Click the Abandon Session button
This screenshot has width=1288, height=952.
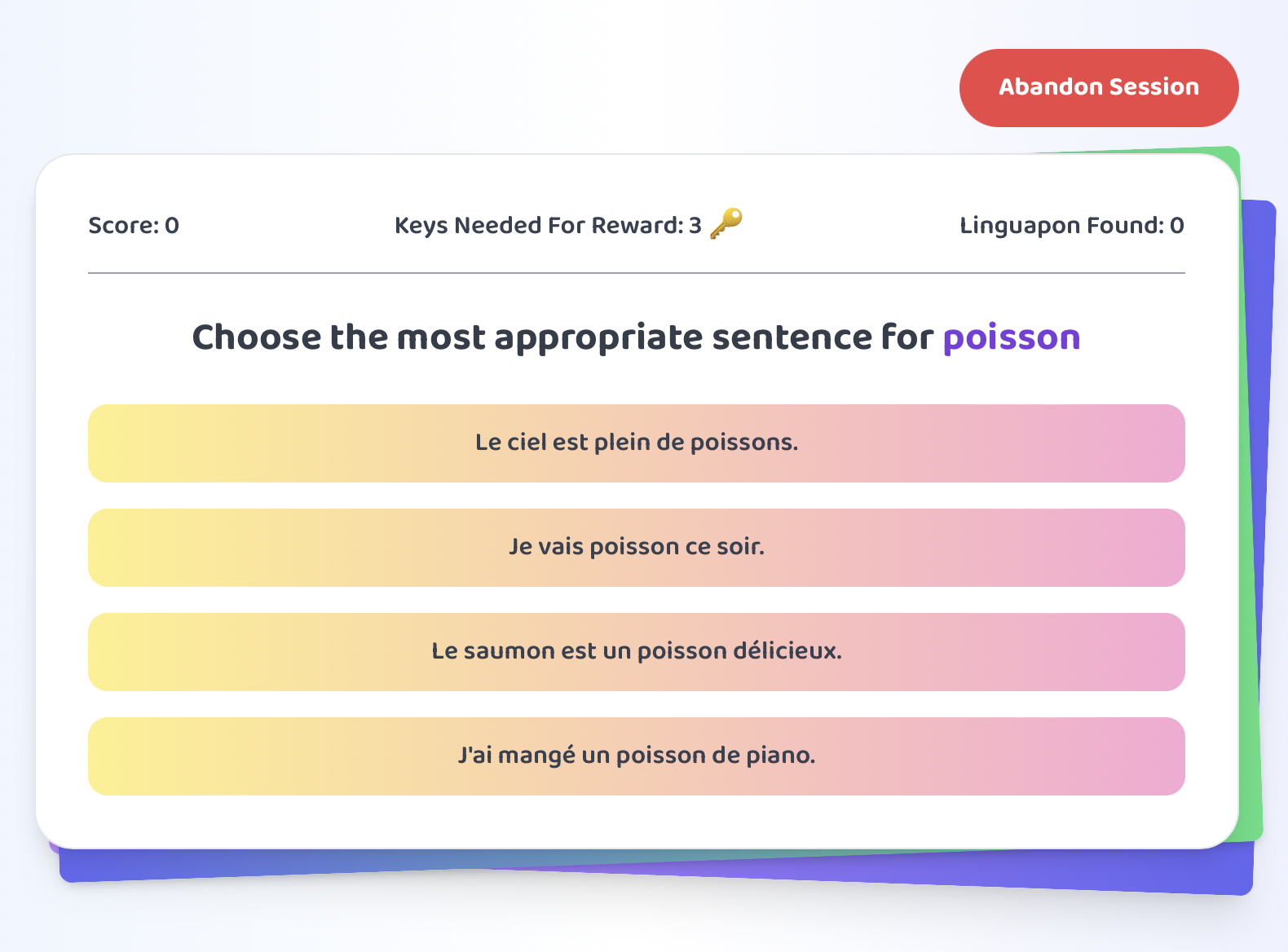pyautogui.click(x=1099, y=88)
